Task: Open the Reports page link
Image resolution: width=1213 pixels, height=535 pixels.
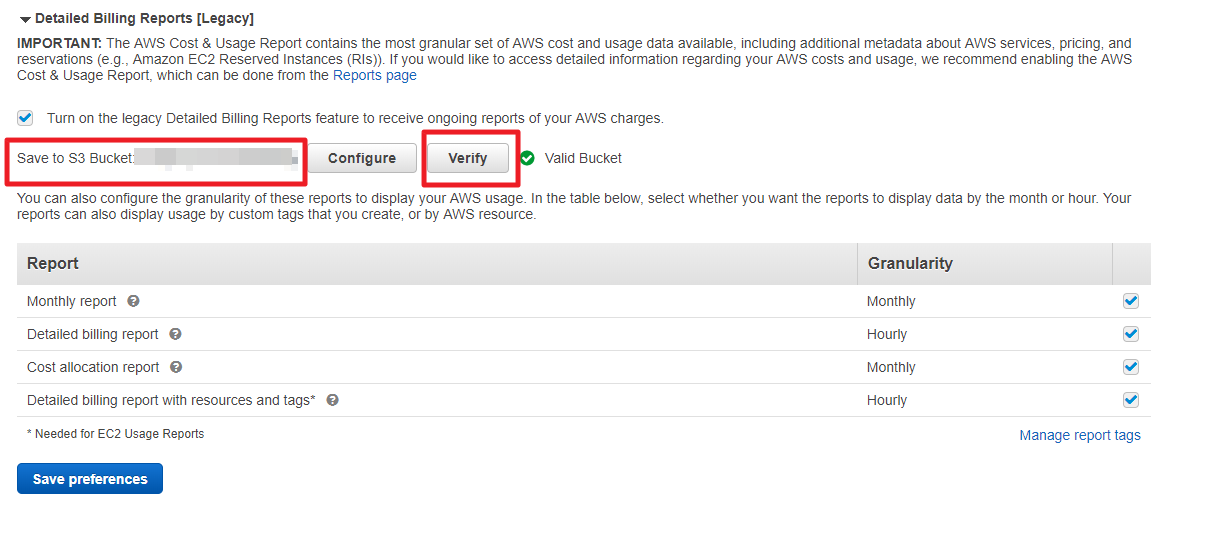Action: click(x=374, y=75)
